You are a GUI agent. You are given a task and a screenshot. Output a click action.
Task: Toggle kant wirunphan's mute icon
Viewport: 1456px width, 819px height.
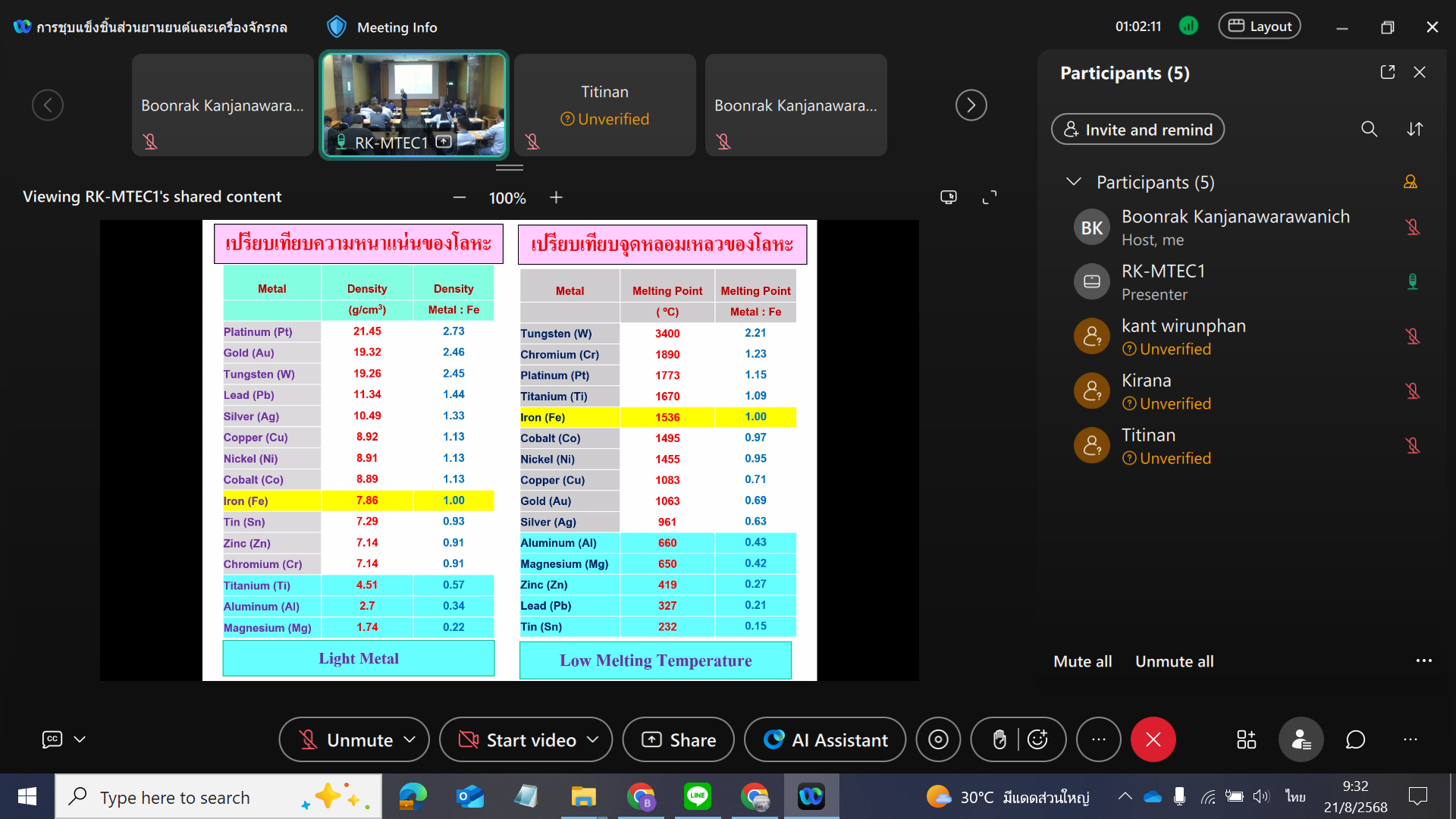(1412, 336)
